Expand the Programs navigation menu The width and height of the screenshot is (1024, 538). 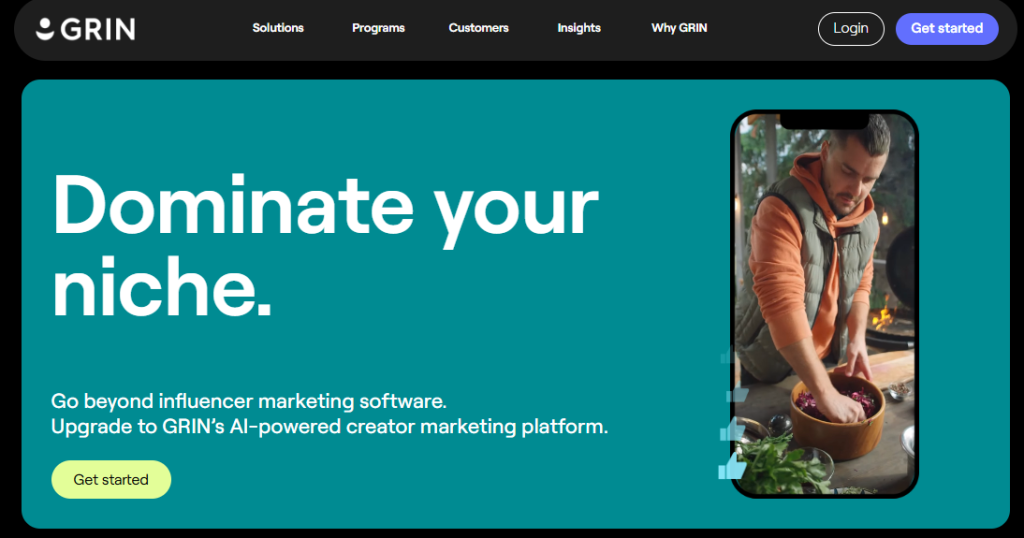[378, 28]
